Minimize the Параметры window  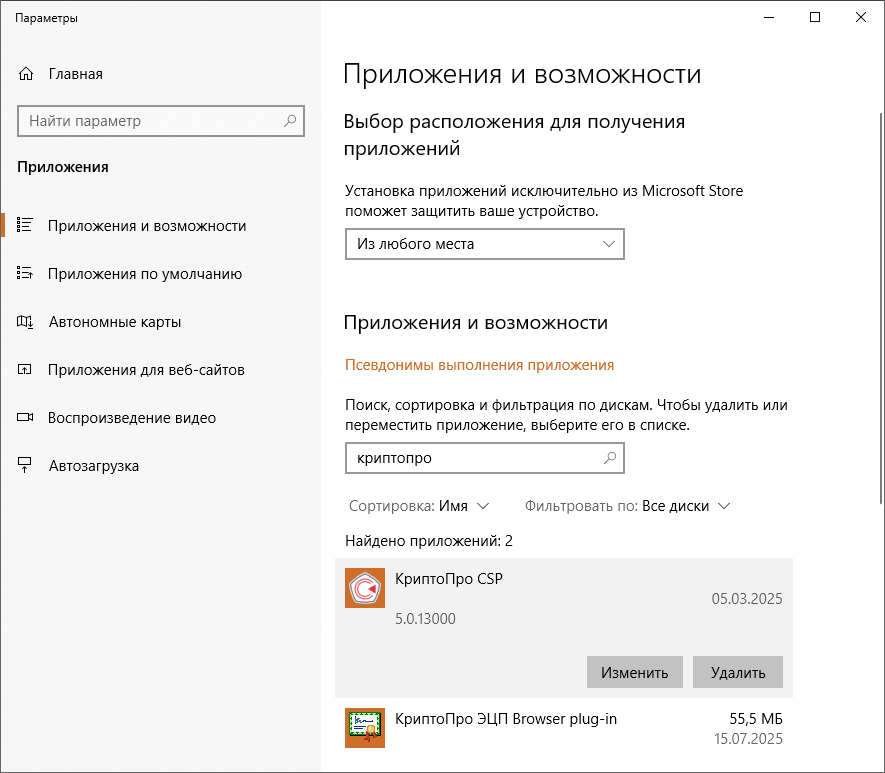[x=769, y=17]
